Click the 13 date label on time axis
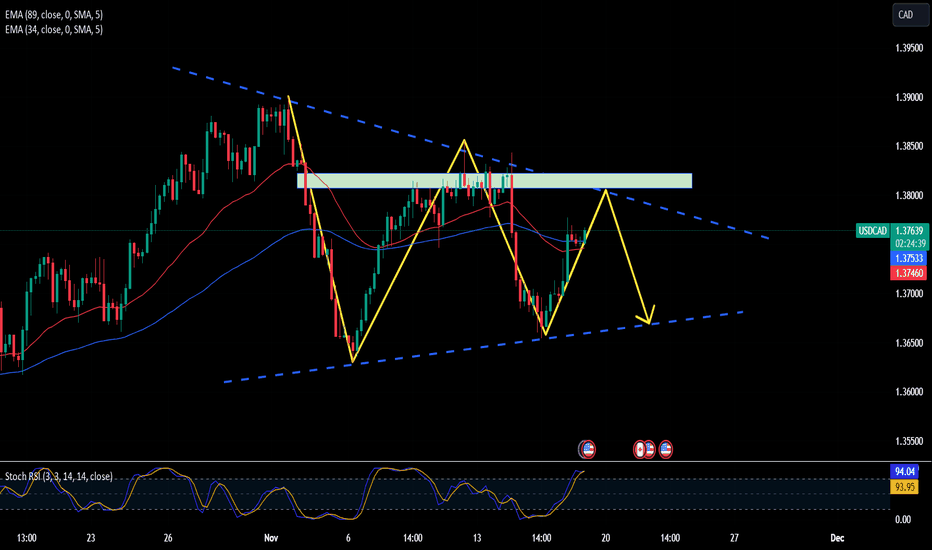The height and width of the screenshot is (550, 932). point(477,538)
